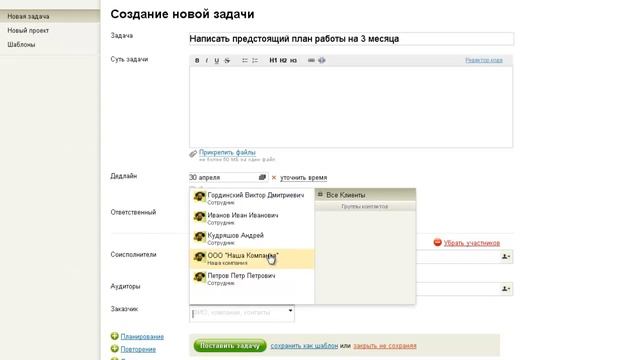The height and width of the screenshot is (360, 640).
Task: Apply italic formatting in the editor toolbar
Action: click(207, 60)
